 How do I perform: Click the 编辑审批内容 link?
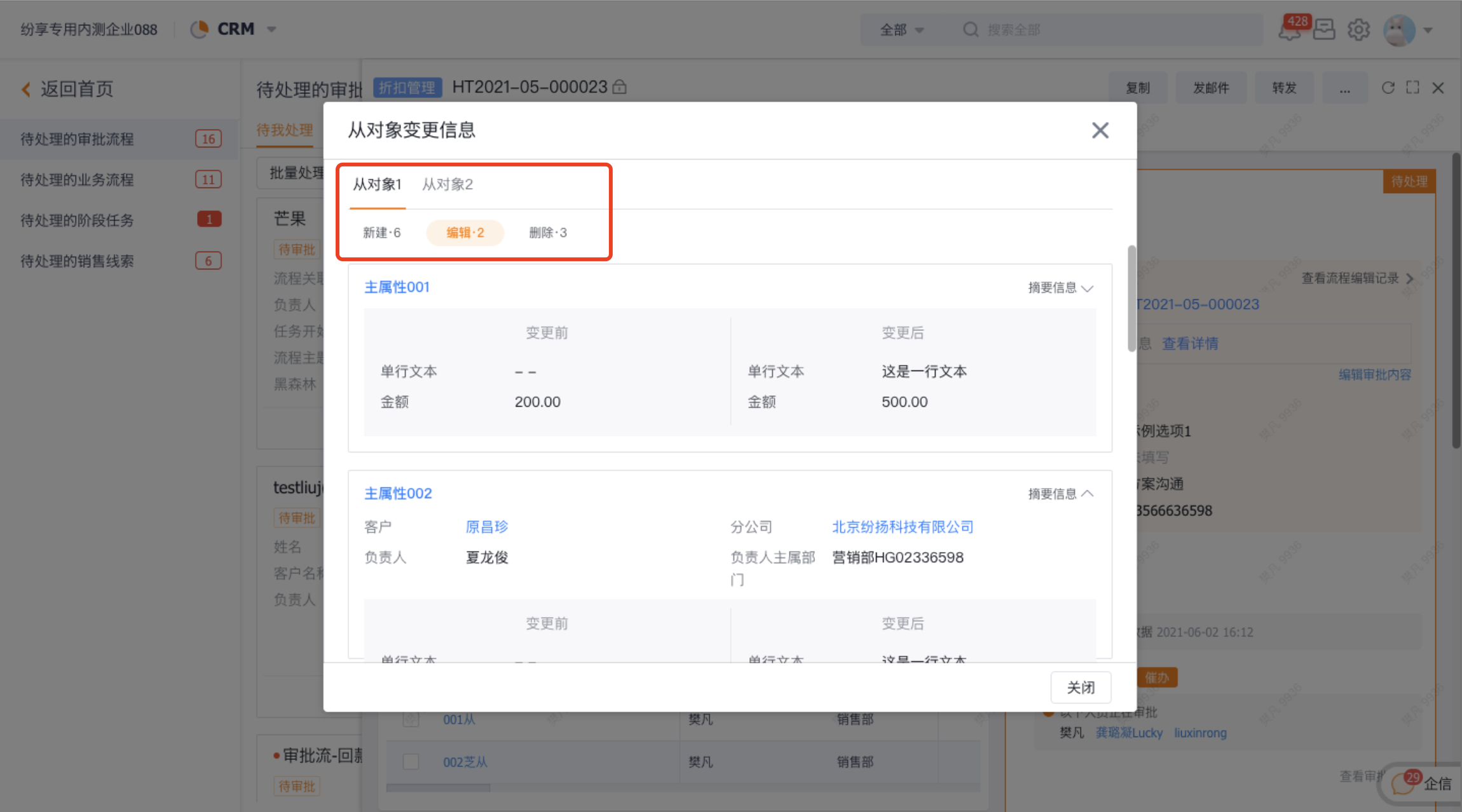point(1375,375)
